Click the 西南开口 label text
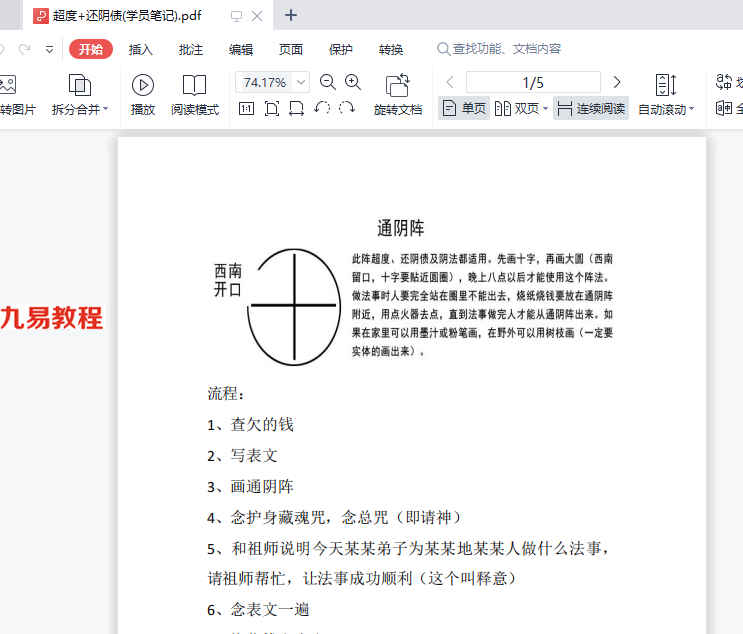The image size is (743, 634). [228, 280]
